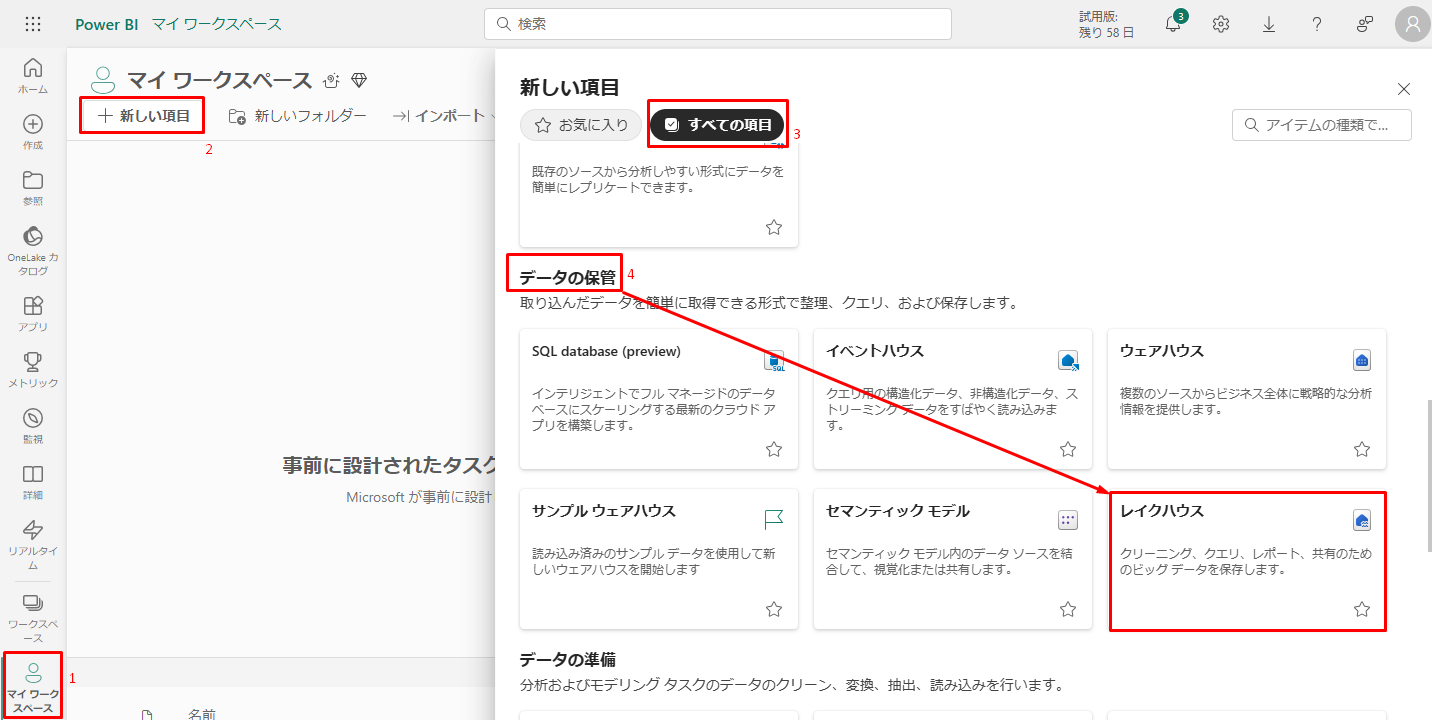Image resolution: width=1432 pixels, height=720 pixels.
Task: Click 新しいフォルダー button
Action: pyautogui.click(x=298, y=116)
